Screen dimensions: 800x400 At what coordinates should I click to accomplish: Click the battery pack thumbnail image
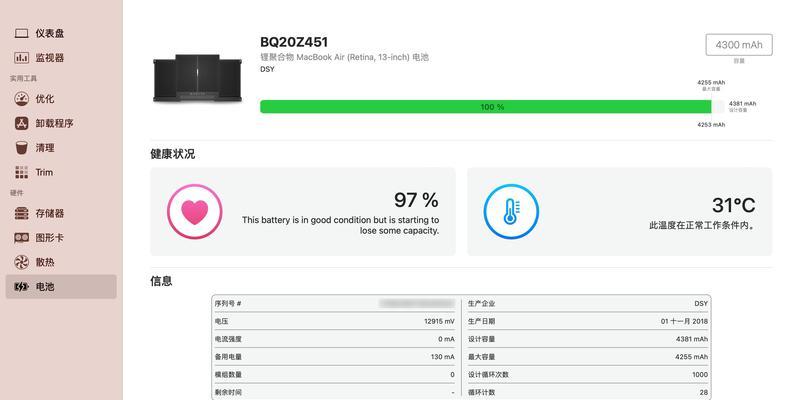click(x=197, y=78)
